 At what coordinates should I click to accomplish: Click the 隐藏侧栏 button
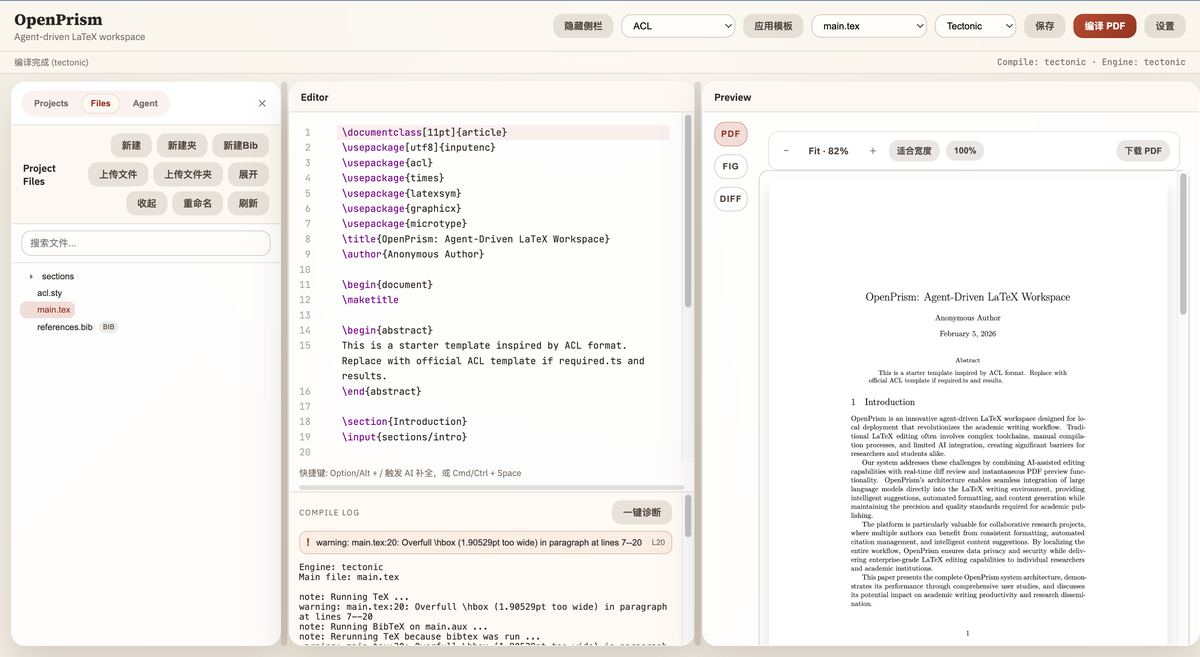coord(583,26)
